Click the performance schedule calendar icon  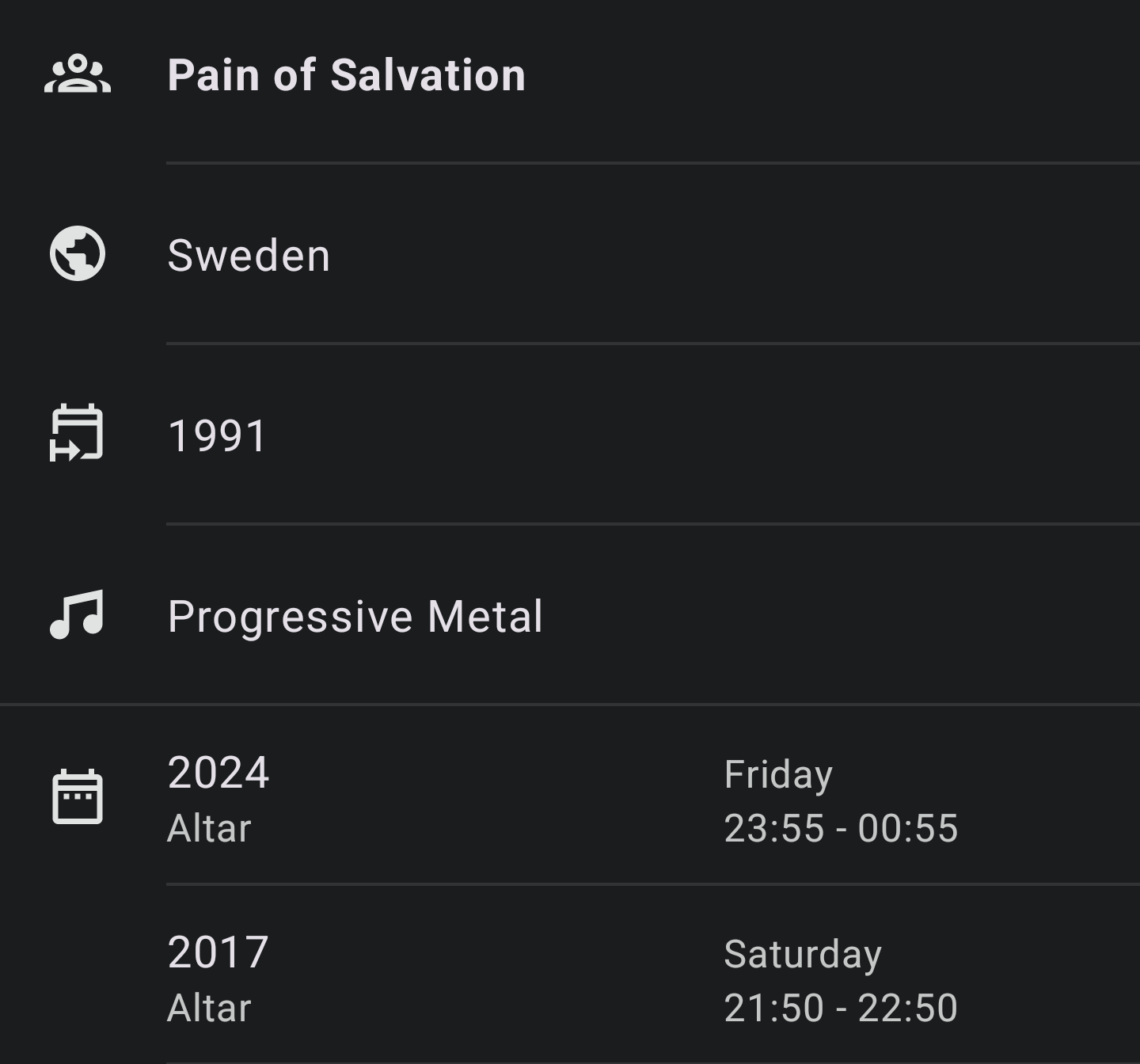(78, 796)
